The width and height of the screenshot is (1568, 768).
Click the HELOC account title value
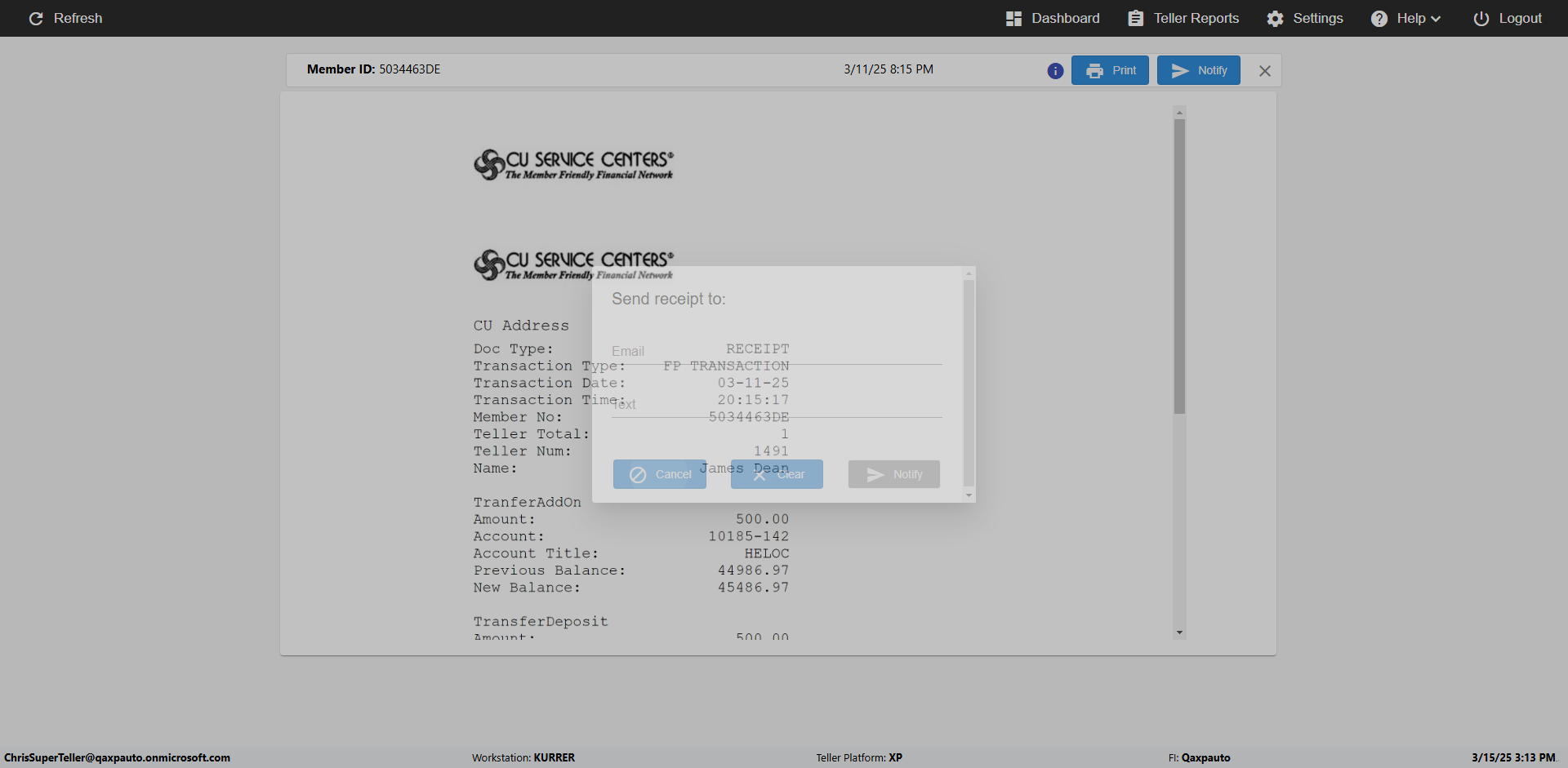767,553
